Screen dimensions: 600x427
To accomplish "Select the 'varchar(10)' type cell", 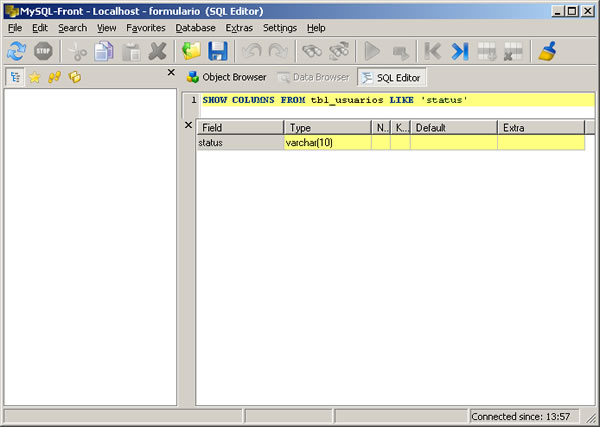I will [328, 143].
